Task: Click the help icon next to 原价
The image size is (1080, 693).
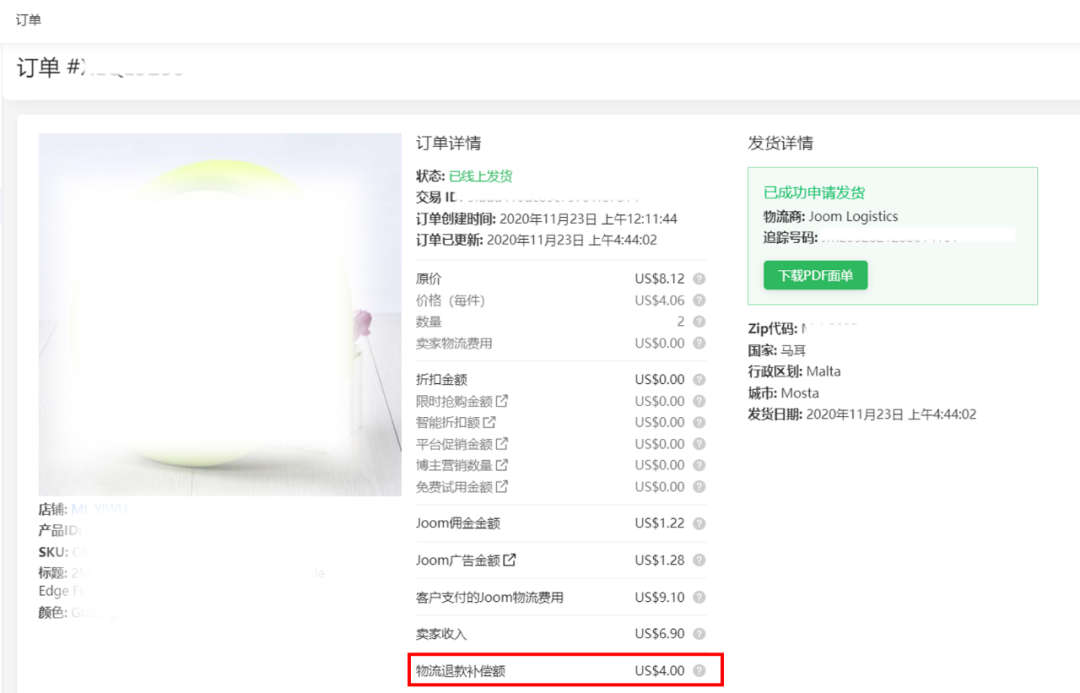Action: point(700,279)
